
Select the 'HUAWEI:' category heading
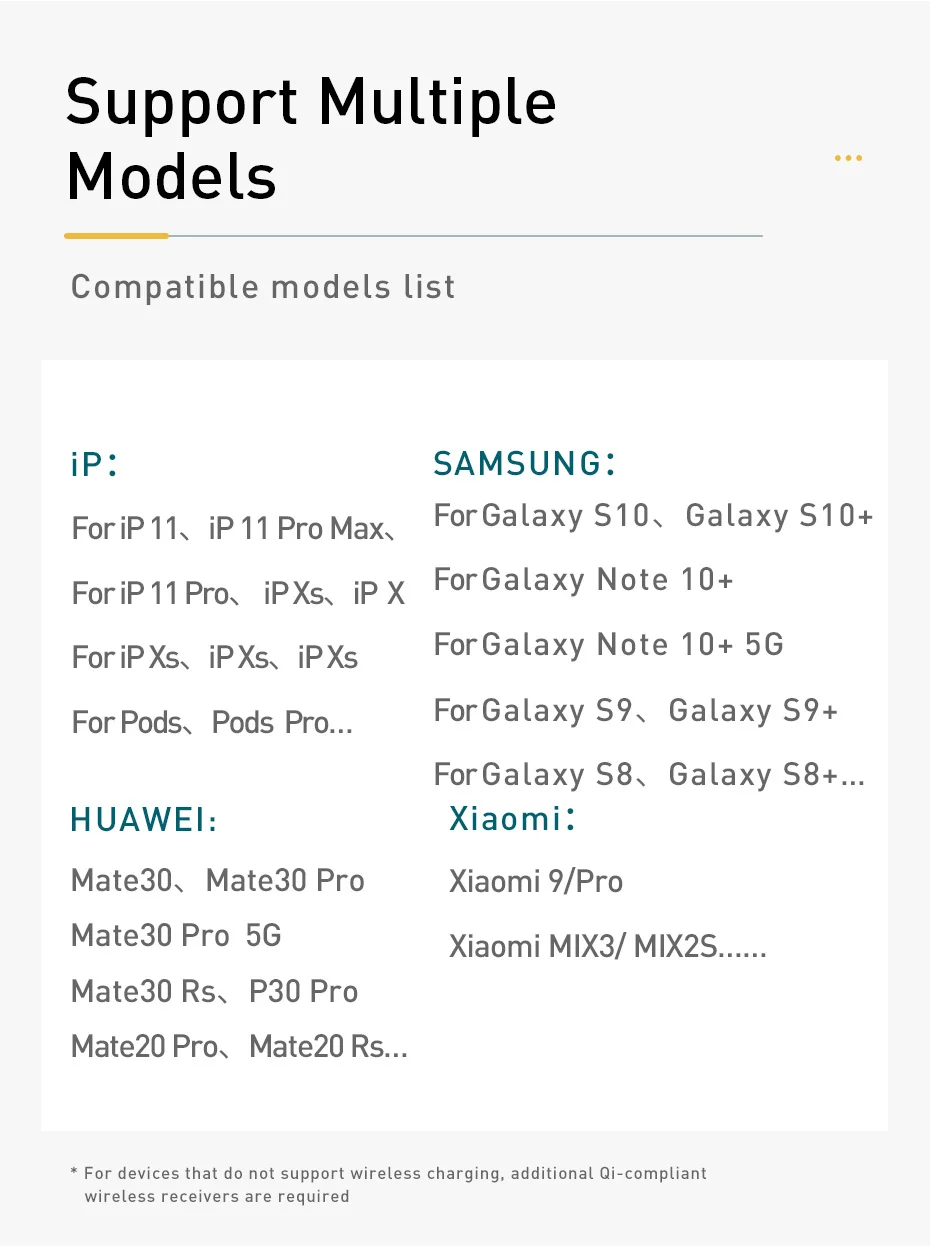pyautogui.click(x=144, y=821)
